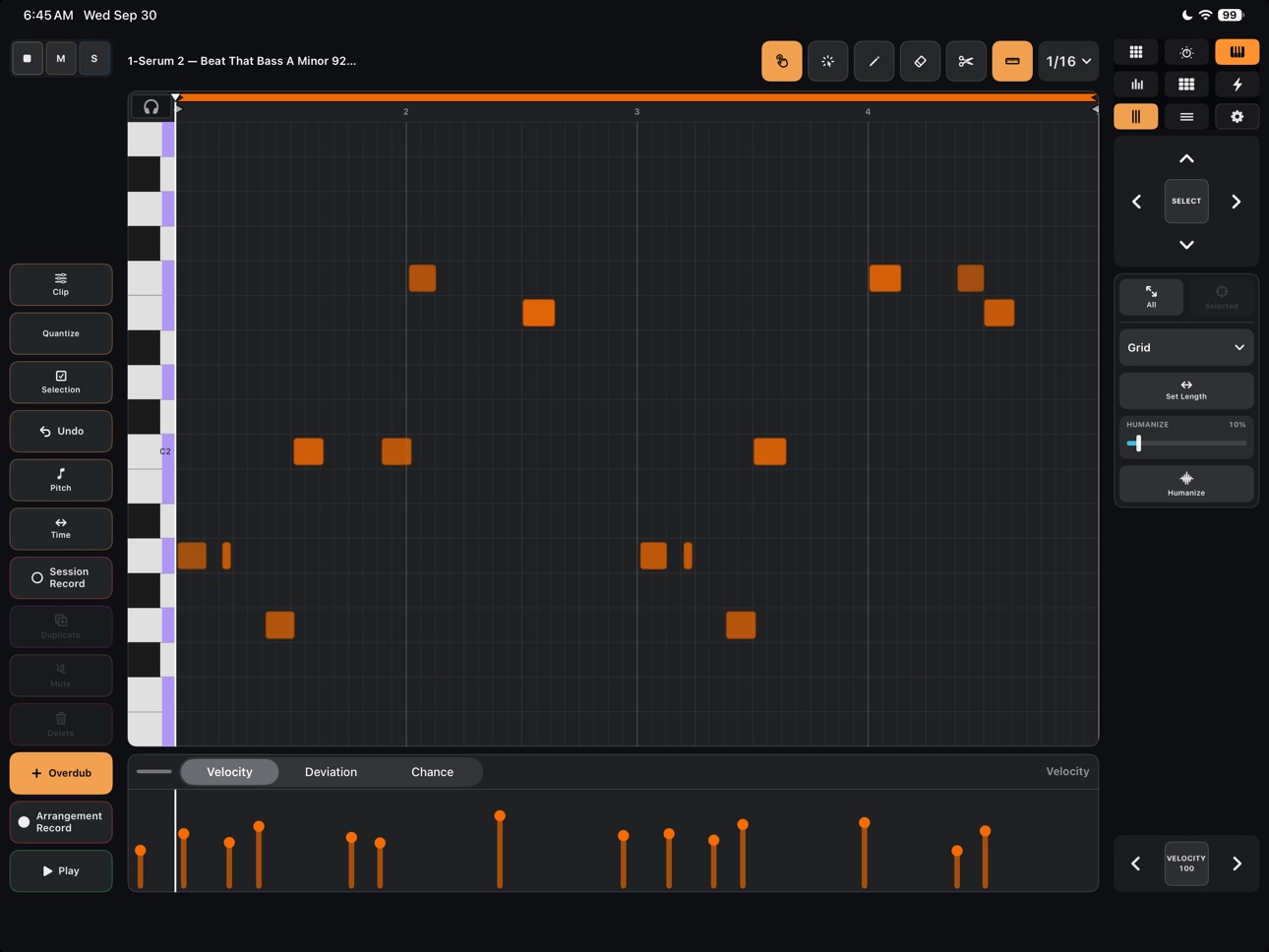Image resolution: width=1269 pixels, height=952 pixels.
Task: Click the lightning bolt icon
Action: click(x=1237, y=85)
